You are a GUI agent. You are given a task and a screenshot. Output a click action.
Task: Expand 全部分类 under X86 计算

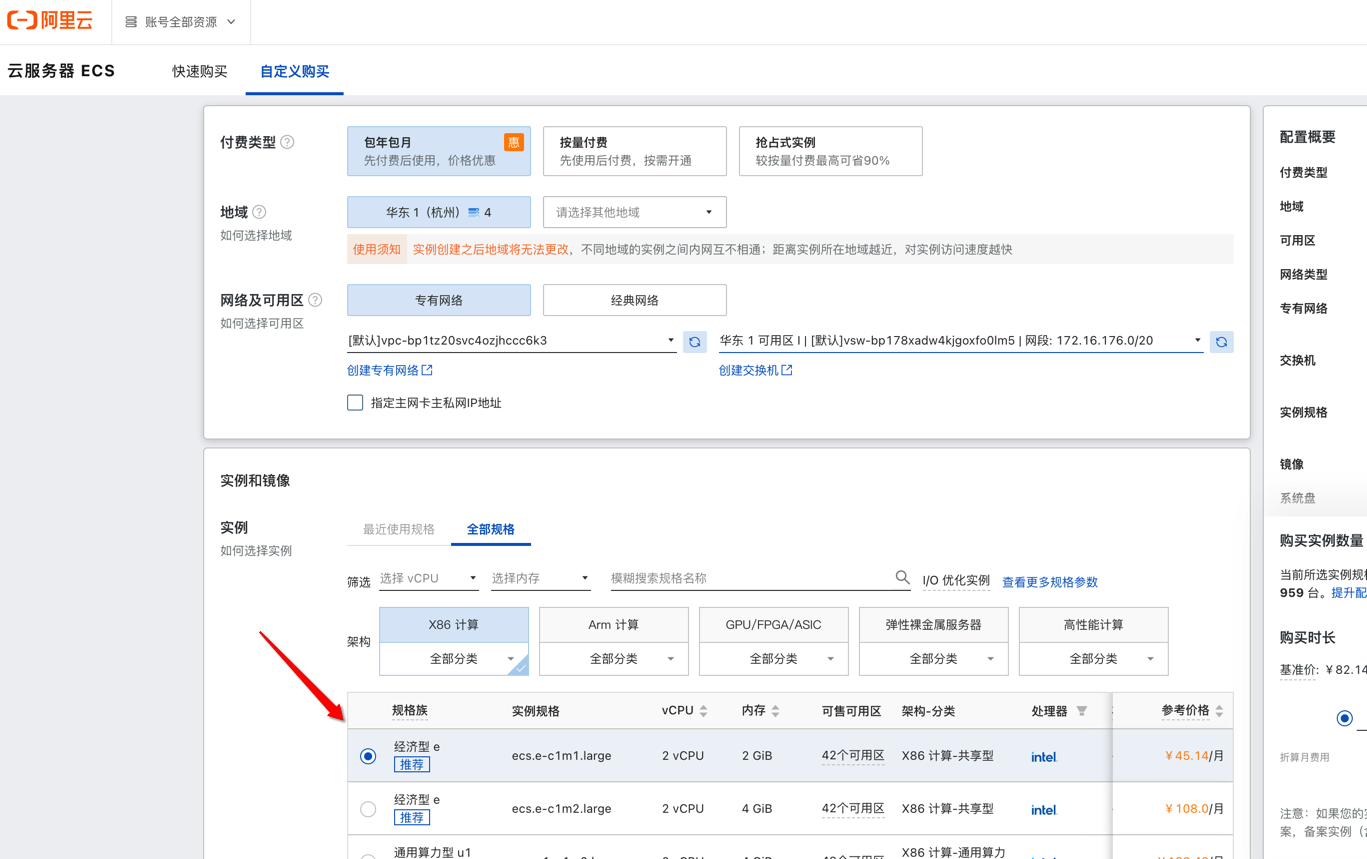click(454, 659)
